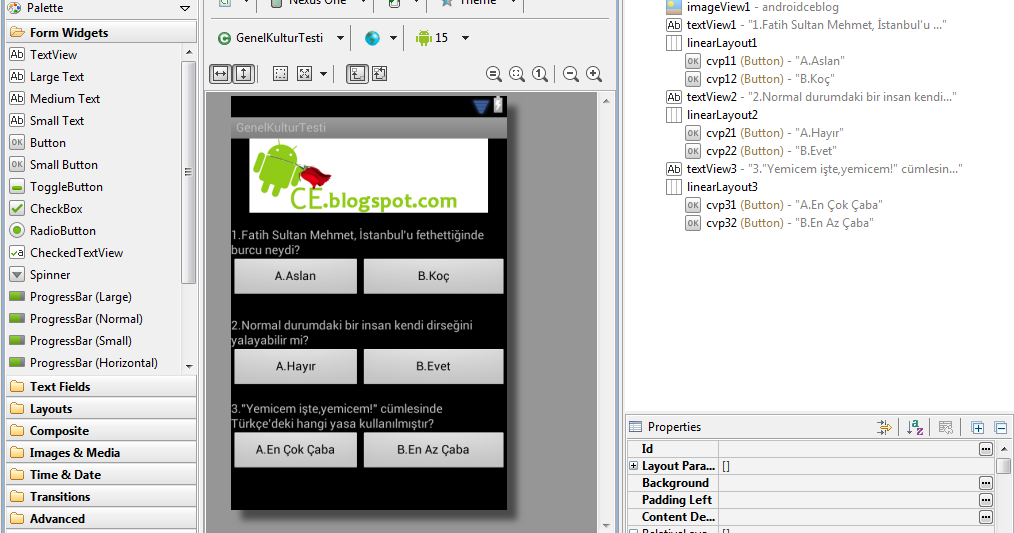
Task: Click the palette scrollbar down arrow
Action: 189,366
